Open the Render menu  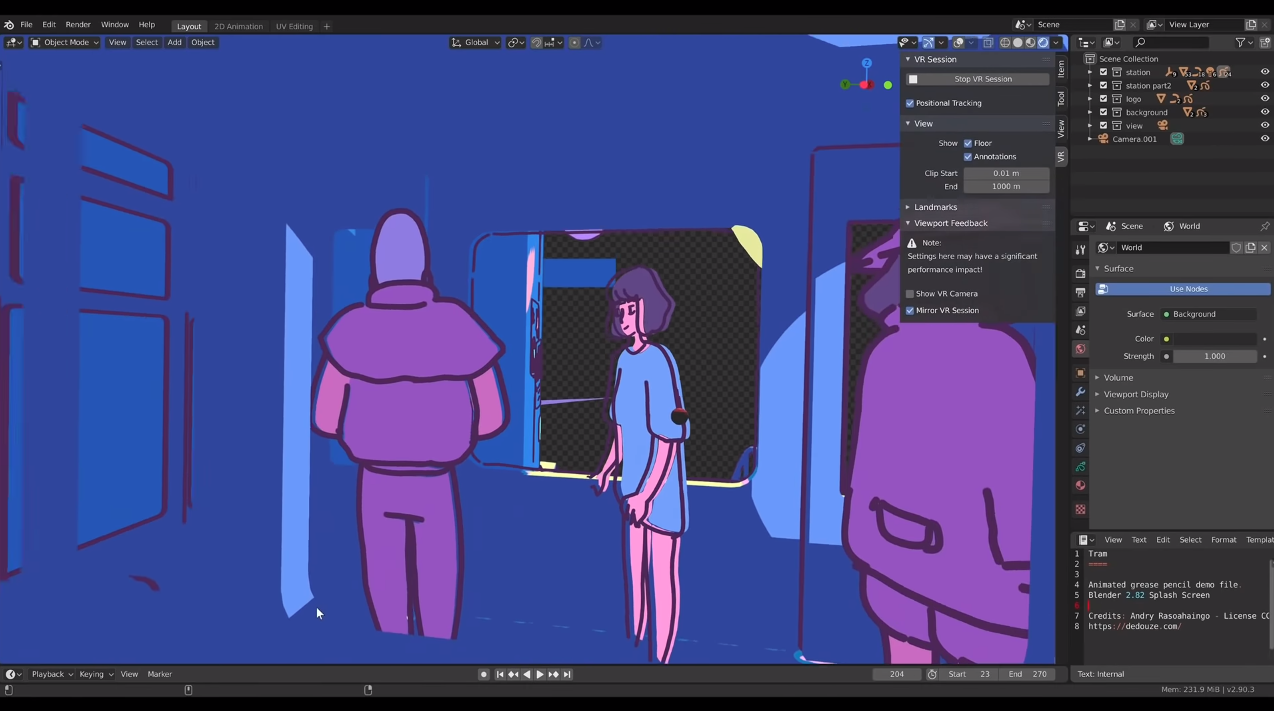click(x=78, y=25)
